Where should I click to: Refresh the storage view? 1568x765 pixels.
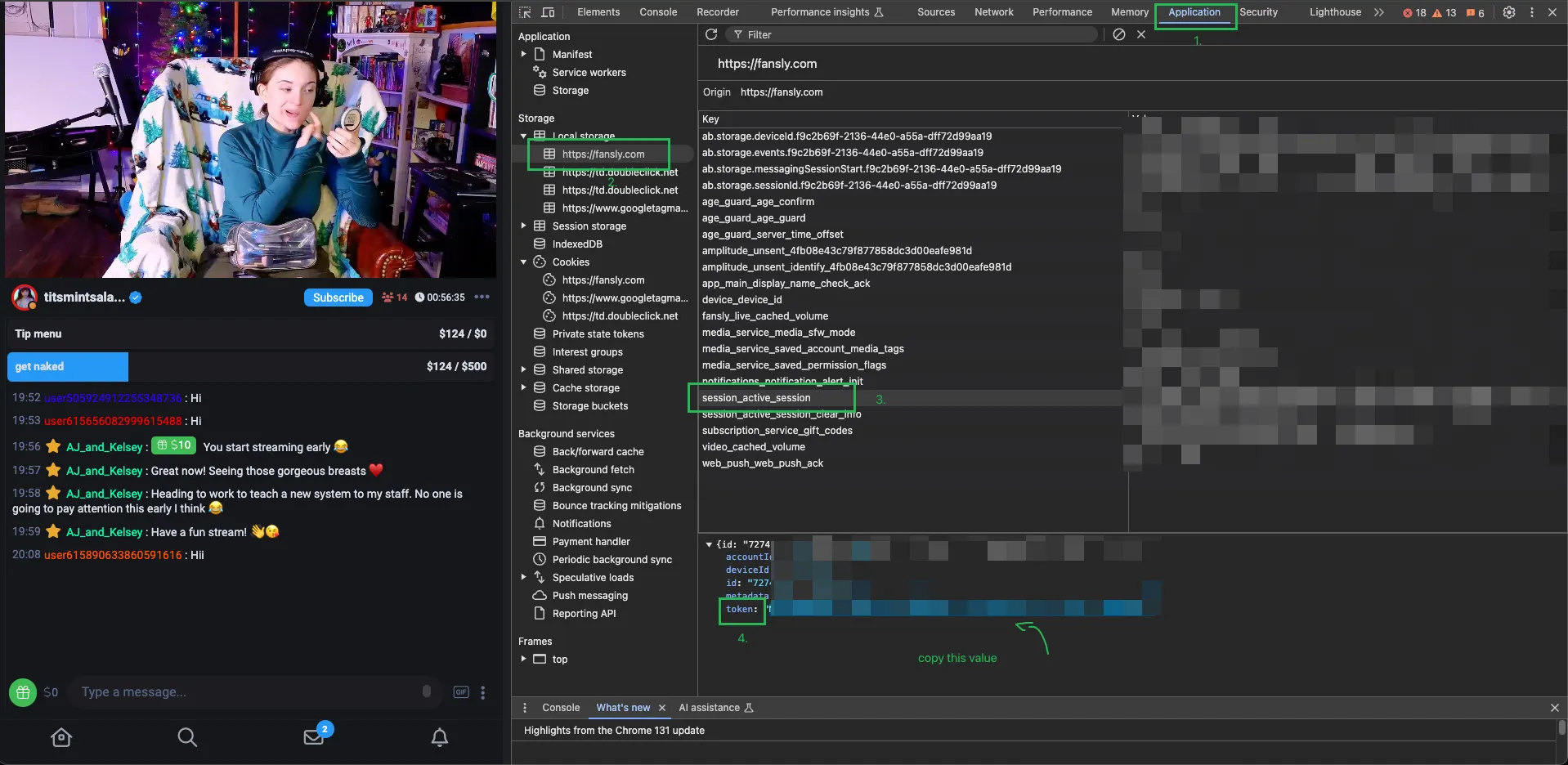(711, 34)
